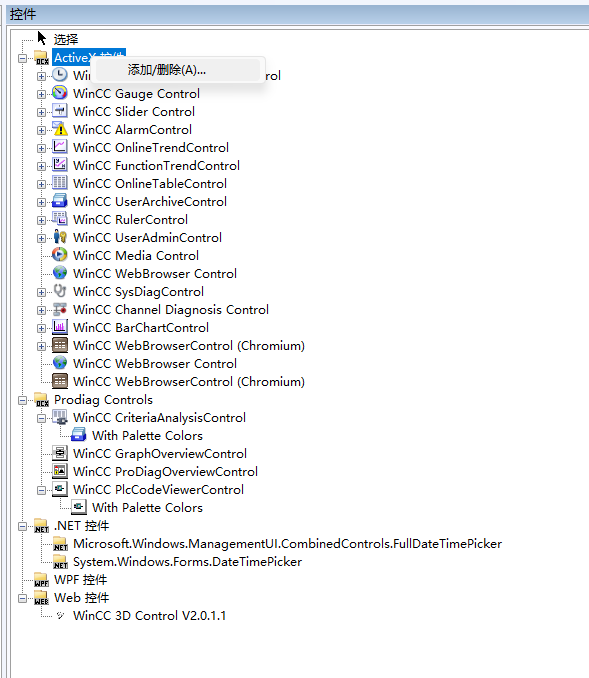Select the Prodiag Controls label
Screen dimensions: 589x678
[103, 400]
